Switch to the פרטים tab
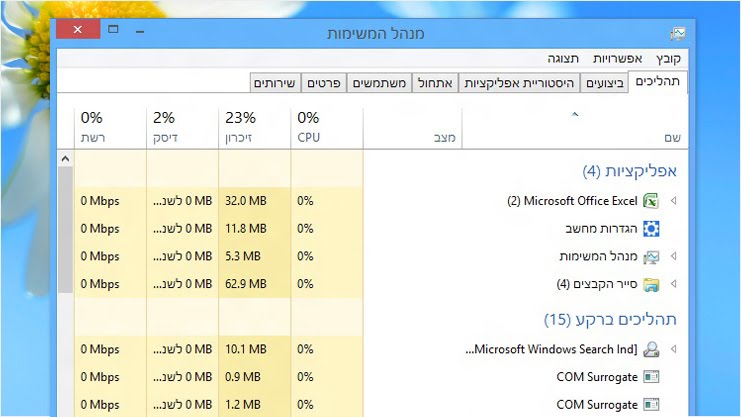This screenshot has height=417, width=741. pyautogui.click(x=324, y=83)
